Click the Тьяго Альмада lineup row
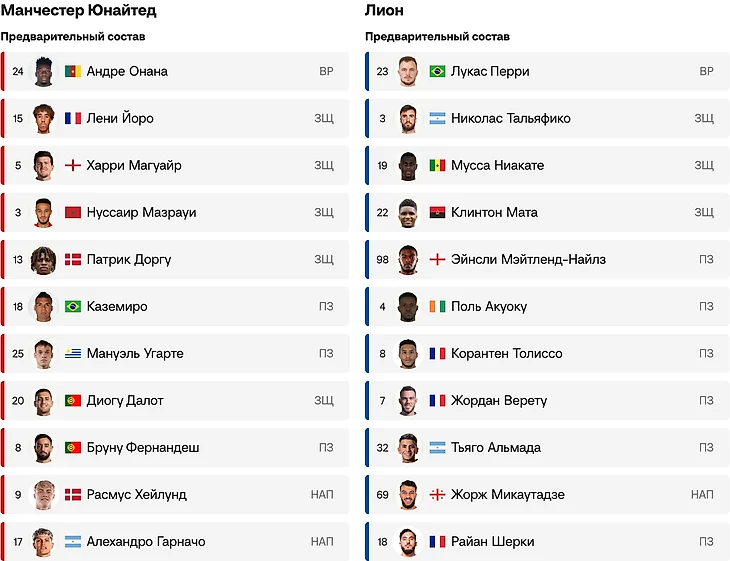Screen dimensions: 730x561 tap(547, 448)
